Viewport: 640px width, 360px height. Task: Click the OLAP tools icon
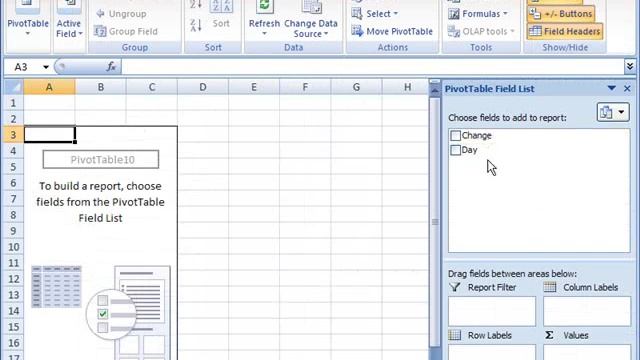[453, 31]
